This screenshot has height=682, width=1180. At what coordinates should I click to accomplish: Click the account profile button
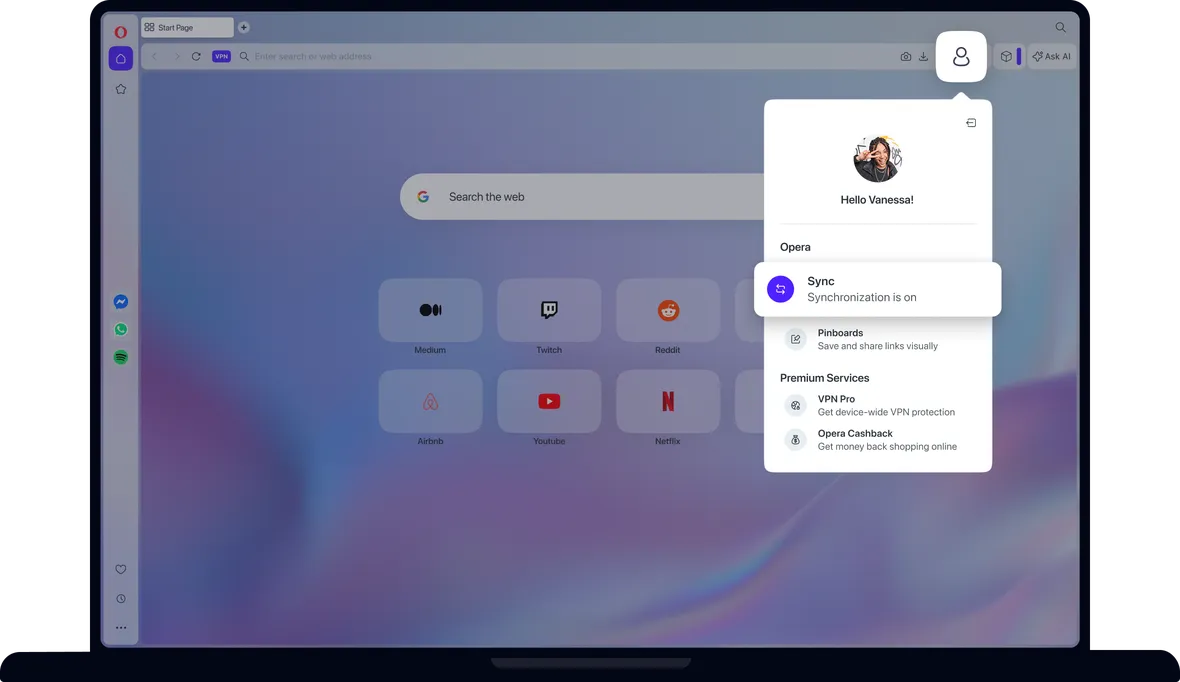click(961, 56)
